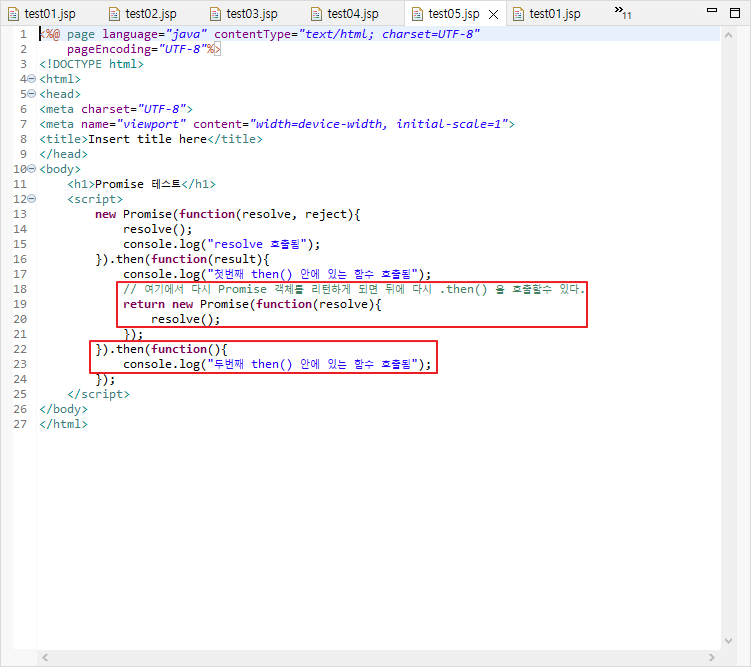The image size is (751, 667).
Task: Minimize the editor area
Action: pos(712,11)
